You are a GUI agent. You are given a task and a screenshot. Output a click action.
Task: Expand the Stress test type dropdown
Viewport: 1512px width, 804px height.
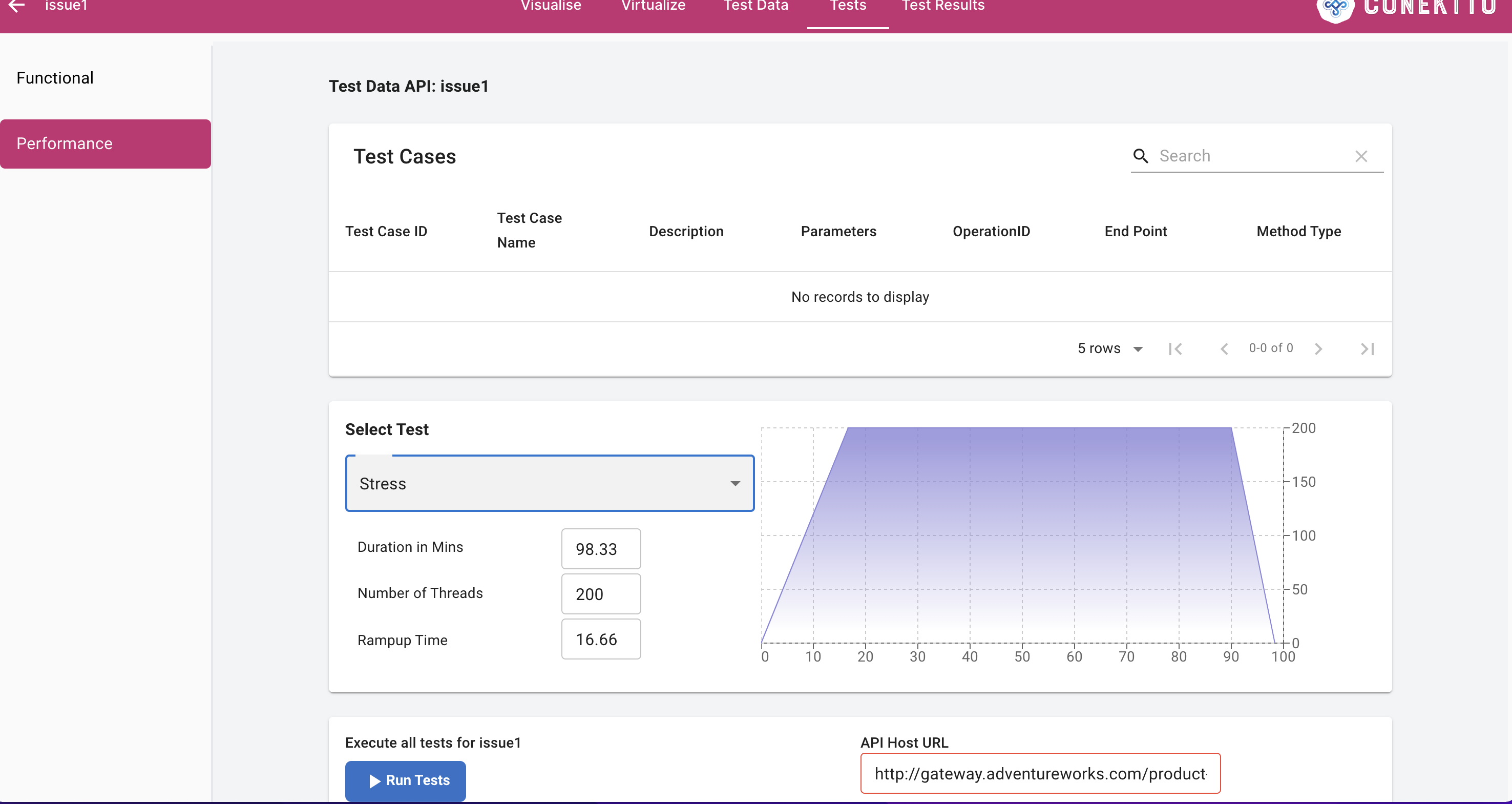pos(550,483)
